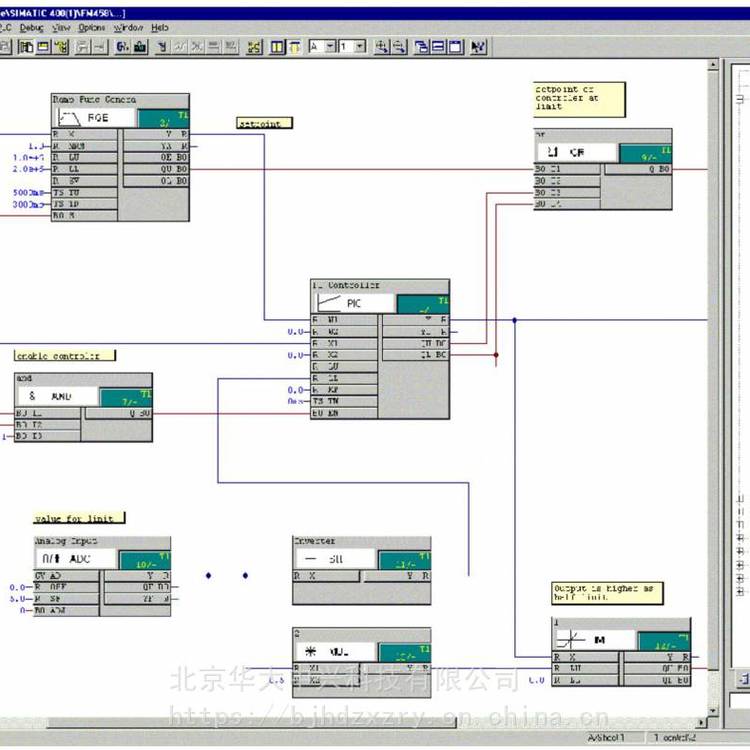Click the download to CPU toolbar icon
Viewport: 750px width, 750px height.
(x=140, y=46)
